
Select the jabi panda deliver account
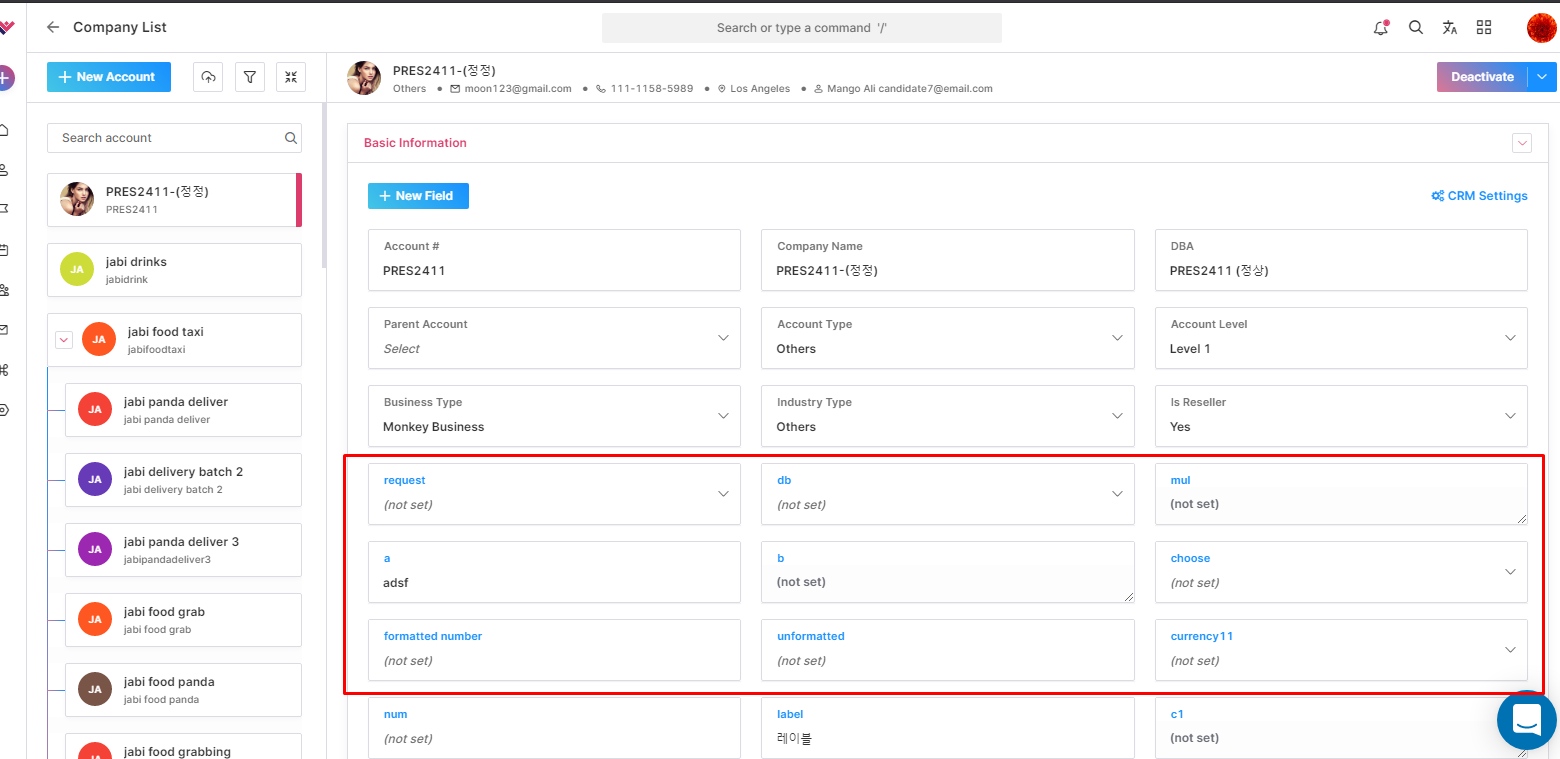point(183,410)
